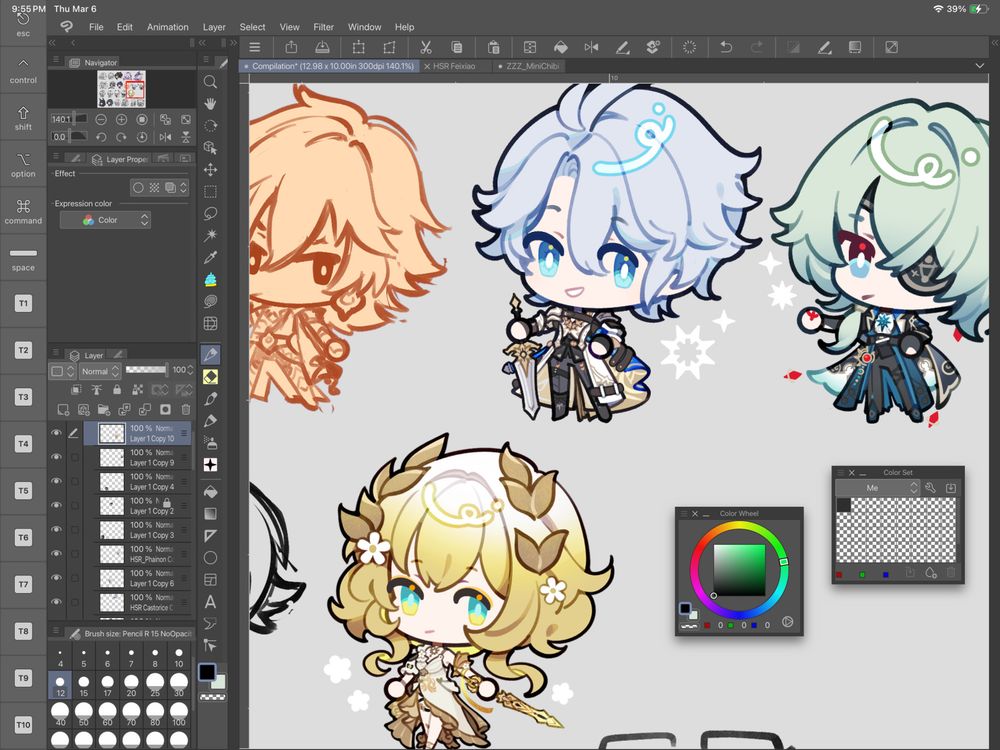Open the hamburger menu in command bar

pos(254,47)
